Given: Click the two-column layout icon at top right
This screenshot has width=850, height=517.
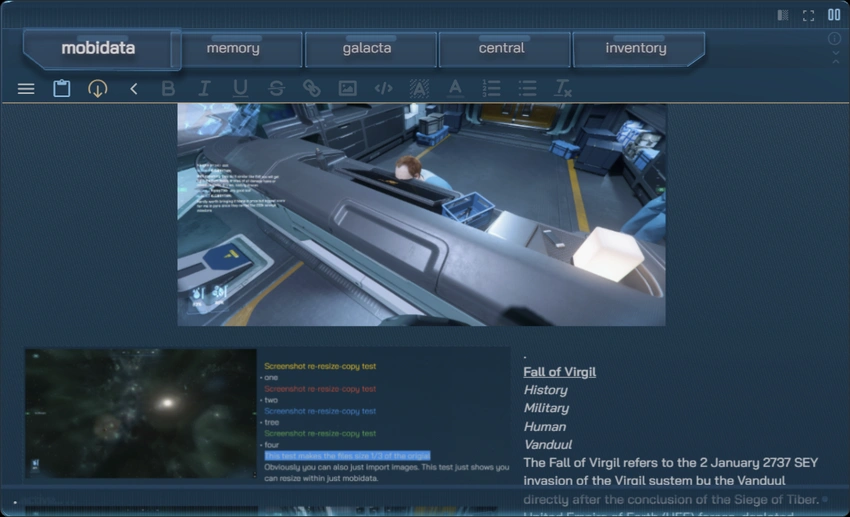Looking at the screenshot, I should (834, 15).
